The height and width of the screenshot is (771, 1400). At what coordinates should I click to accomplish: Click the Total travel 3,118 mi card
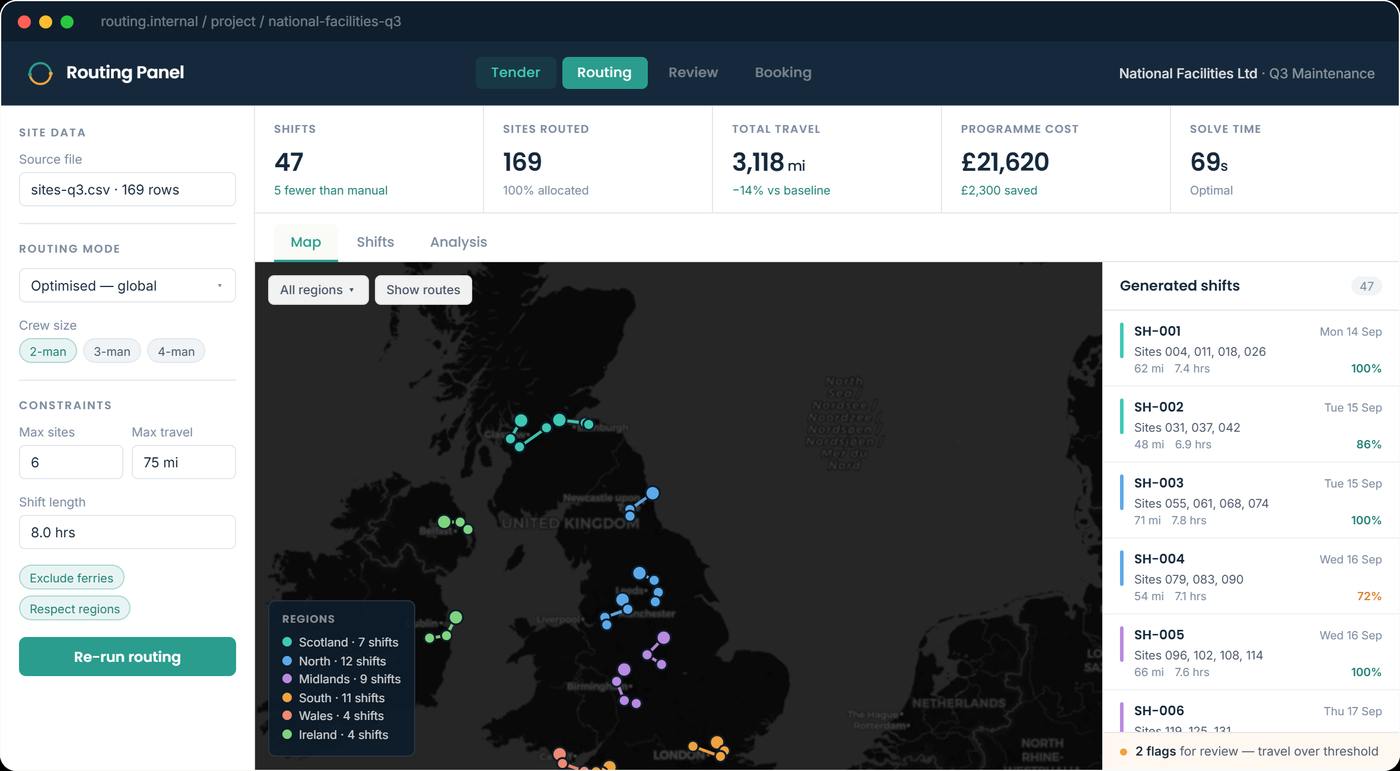827,159
